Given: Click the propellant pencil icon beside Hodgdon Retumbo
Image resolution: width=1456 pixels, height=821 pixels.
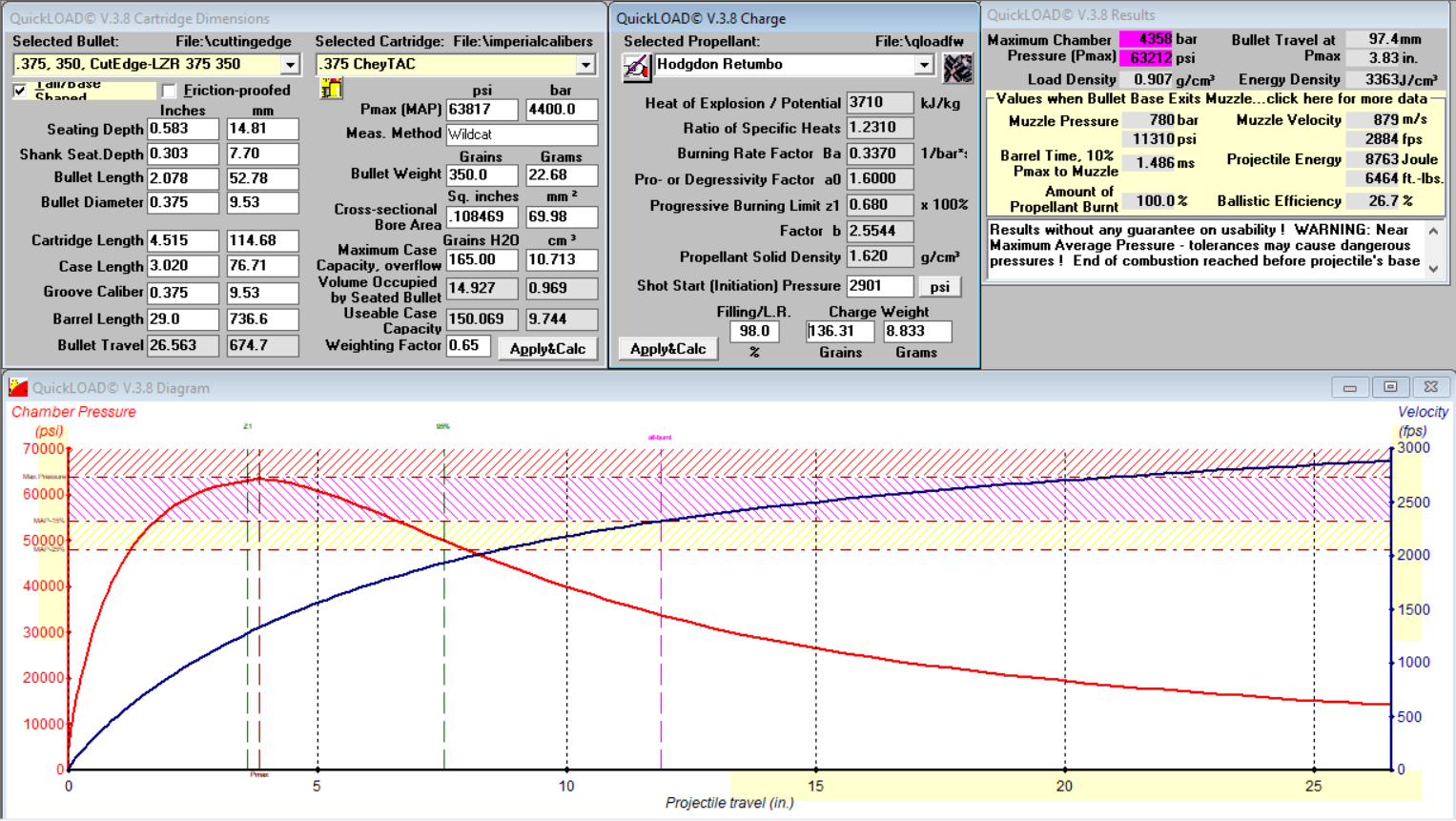Looking at the screenshot, I should pos(636,66).
